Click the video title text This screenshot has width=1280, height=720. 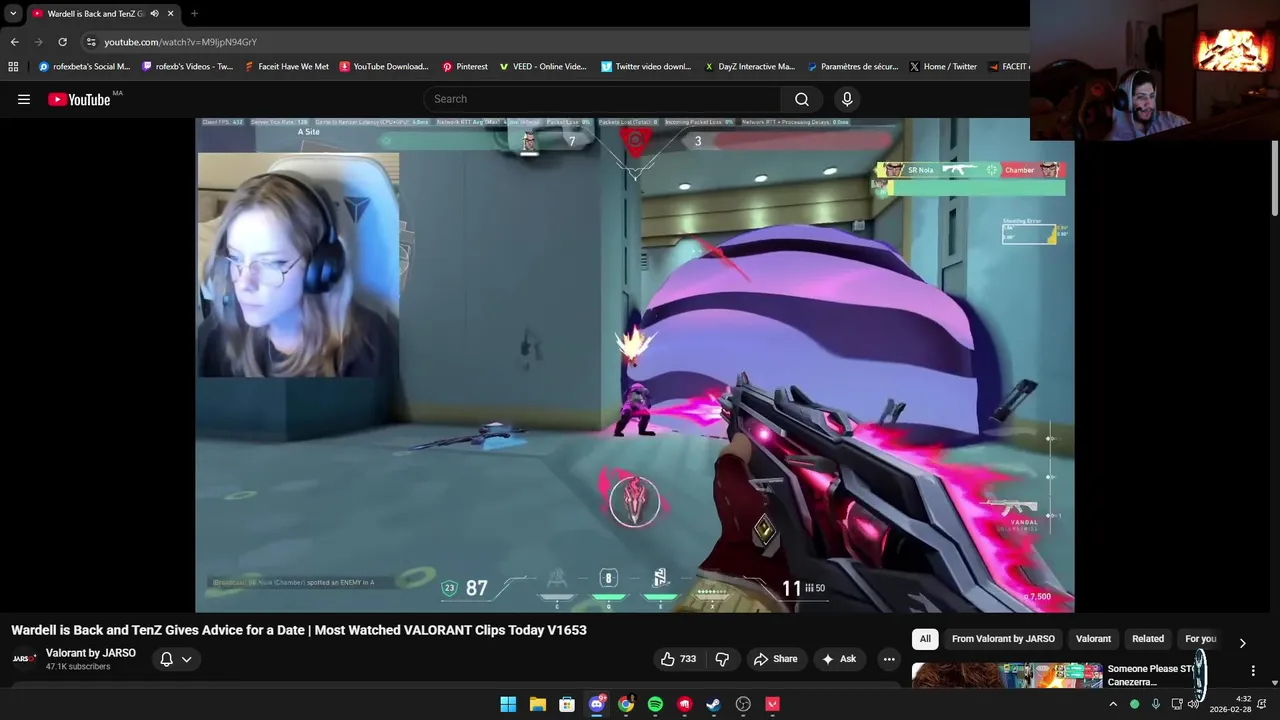tap(299, 630)
